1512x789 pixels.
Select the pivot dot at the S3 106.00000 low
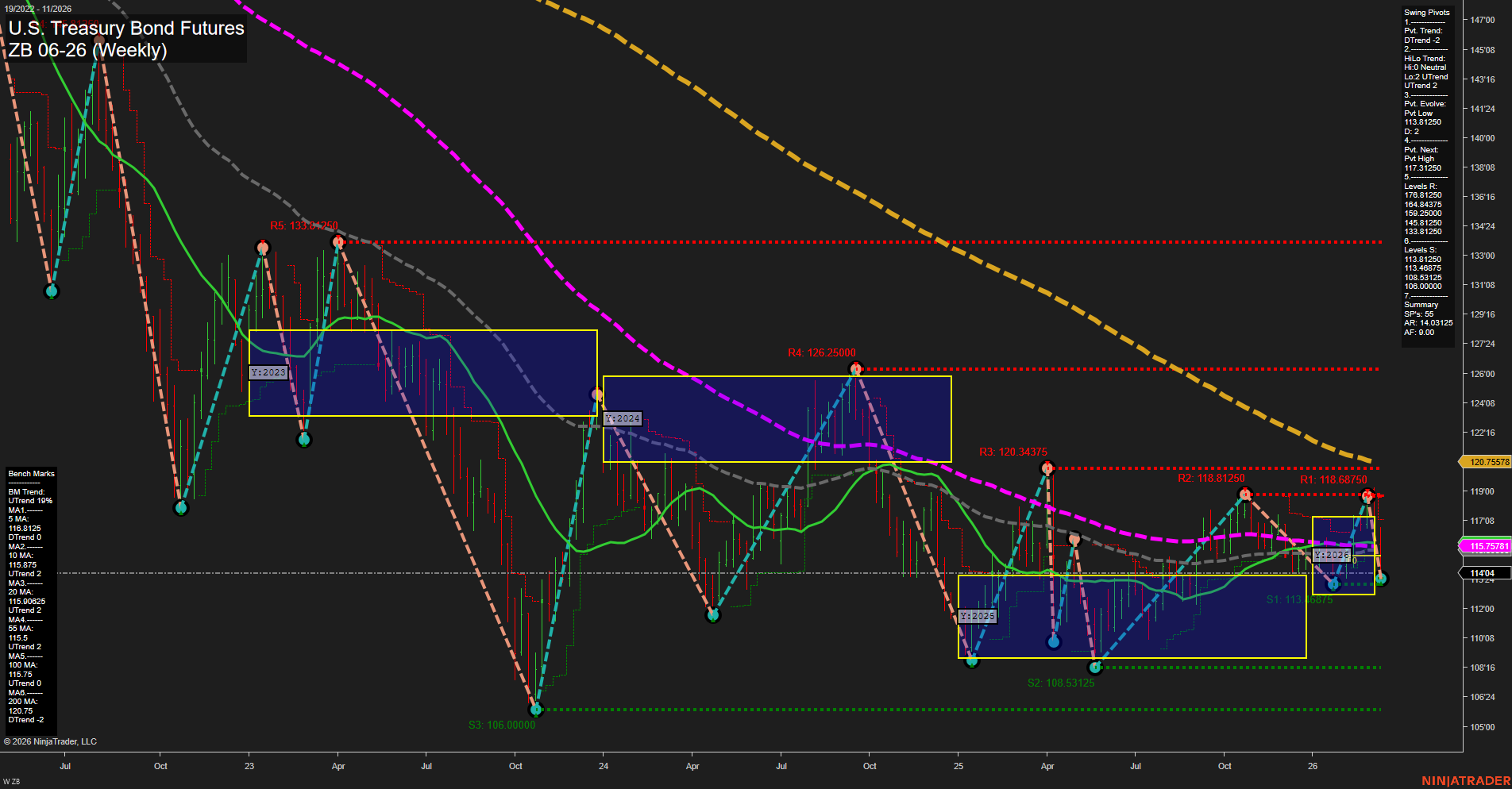[536, 710]
